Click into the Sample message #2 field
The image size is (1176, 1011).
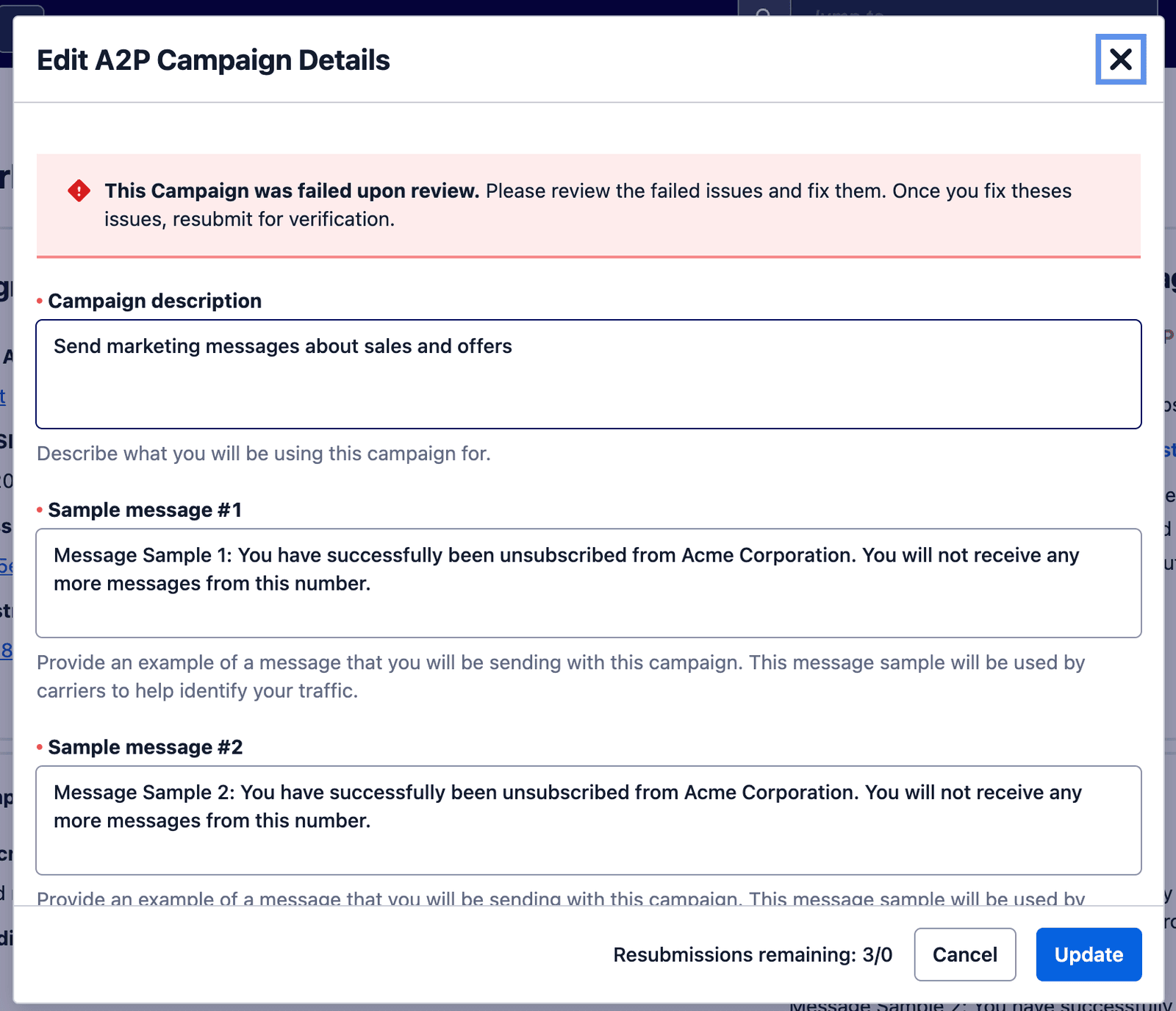coord(588,820)
